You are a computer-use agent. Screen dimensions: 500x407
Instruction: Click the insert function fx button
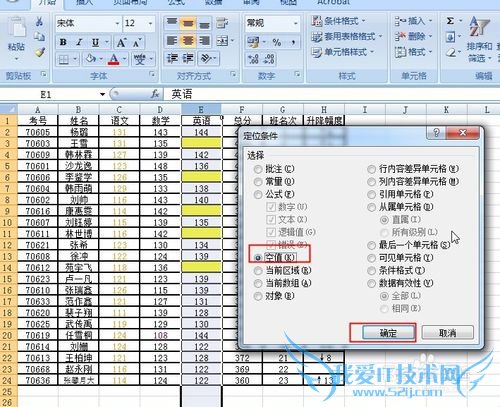(x=155, y=94)
